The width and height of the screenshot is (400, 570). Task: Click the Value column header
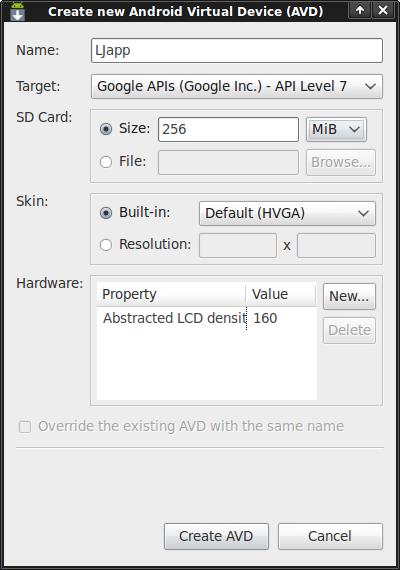[x=281, y=294]
